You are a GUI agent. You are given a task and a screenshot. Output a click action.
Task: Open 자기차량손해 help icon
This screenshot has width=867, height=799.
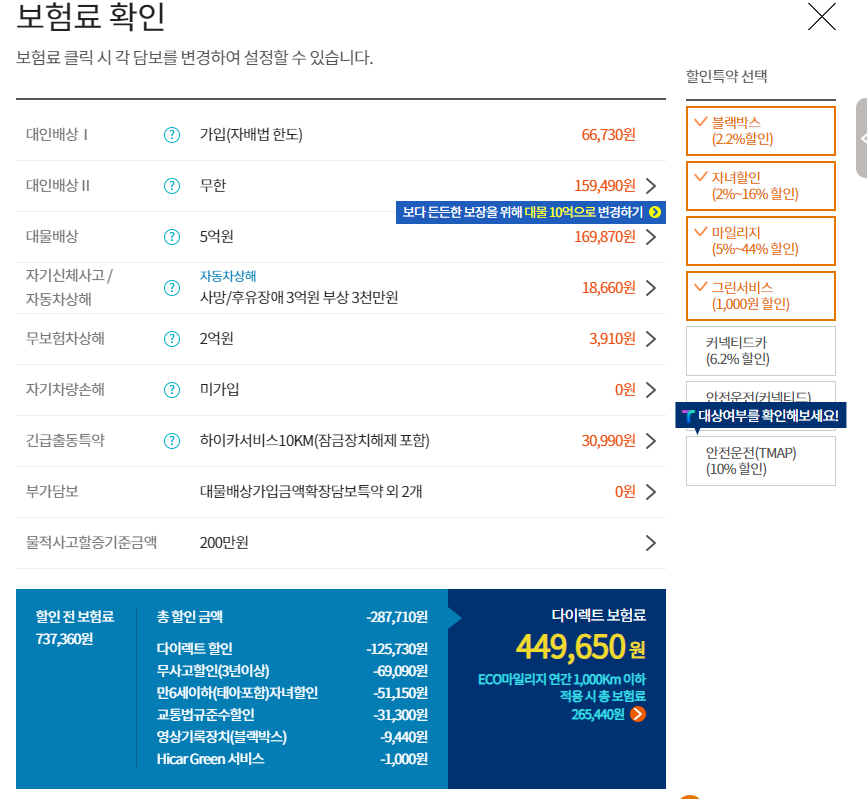coord(171,390)
